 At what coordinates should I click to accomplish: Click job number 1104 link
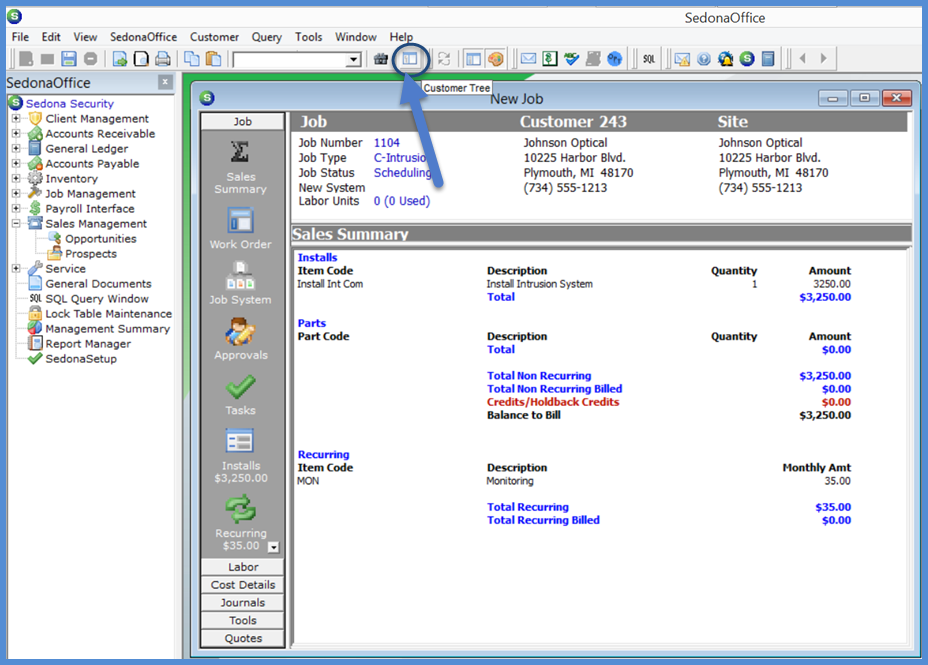pyautogui.click(x=386, y=143)
